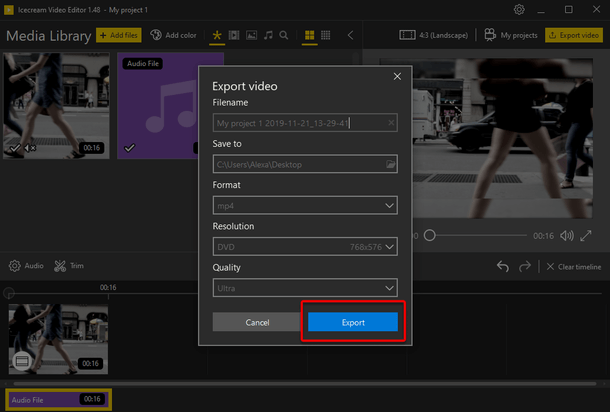
Task: Close the Export video dialog
Action: 396,76
